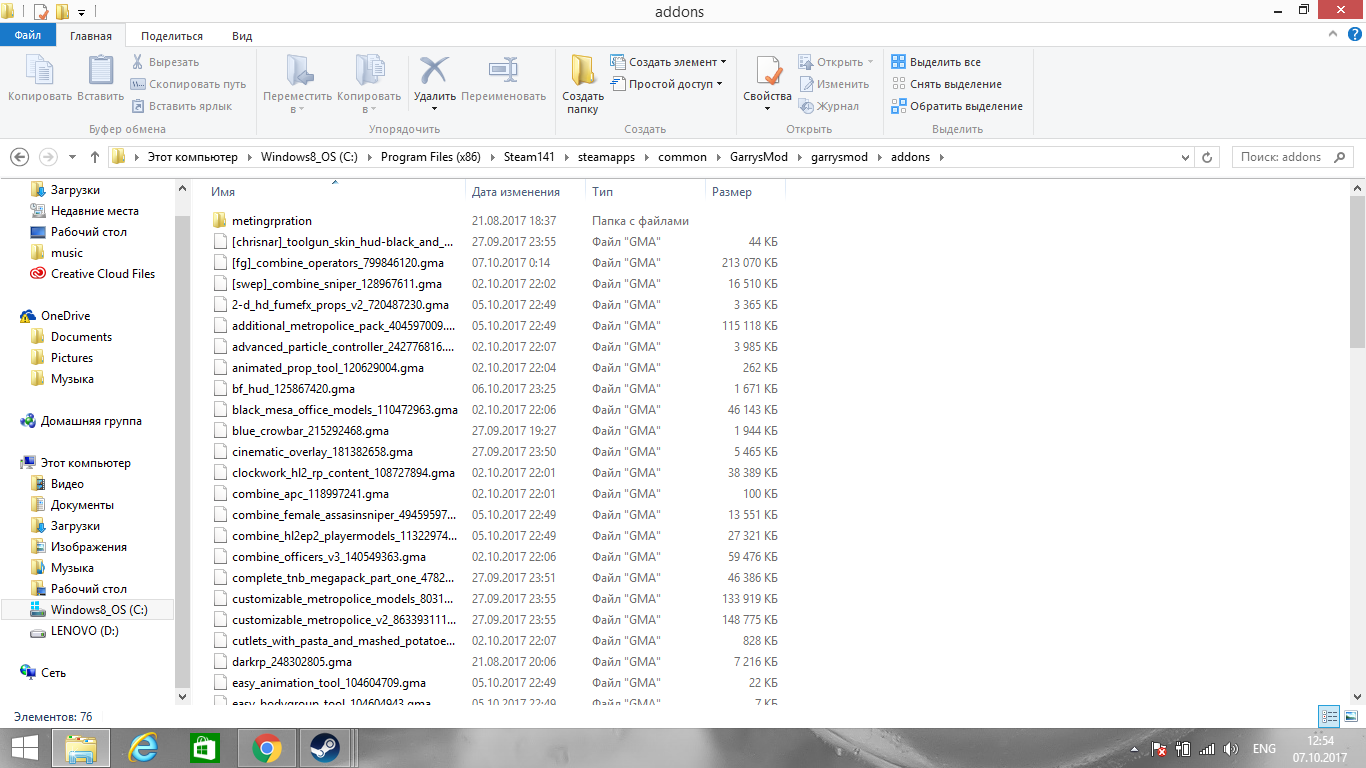This screenshot has height=768, width=1366.
Task: Click Вставить ярлык in ribbon
Action: point(181,106)
